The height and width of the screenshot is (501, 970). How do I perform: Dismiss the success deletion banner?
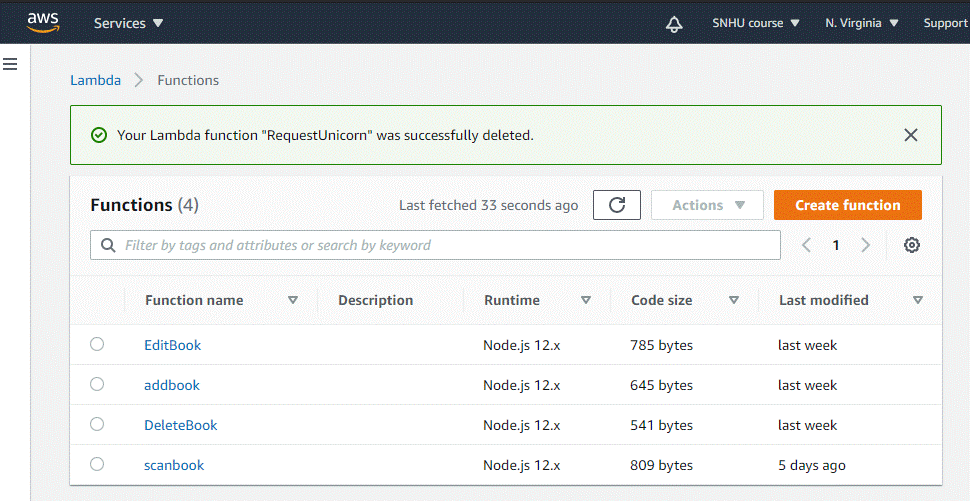pos(910,135)
